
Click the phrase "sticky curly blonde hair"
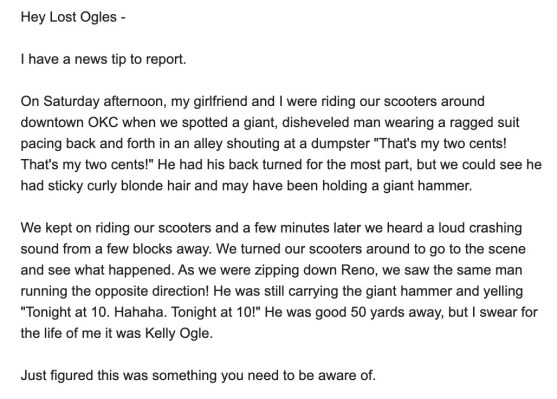(119, 186)
